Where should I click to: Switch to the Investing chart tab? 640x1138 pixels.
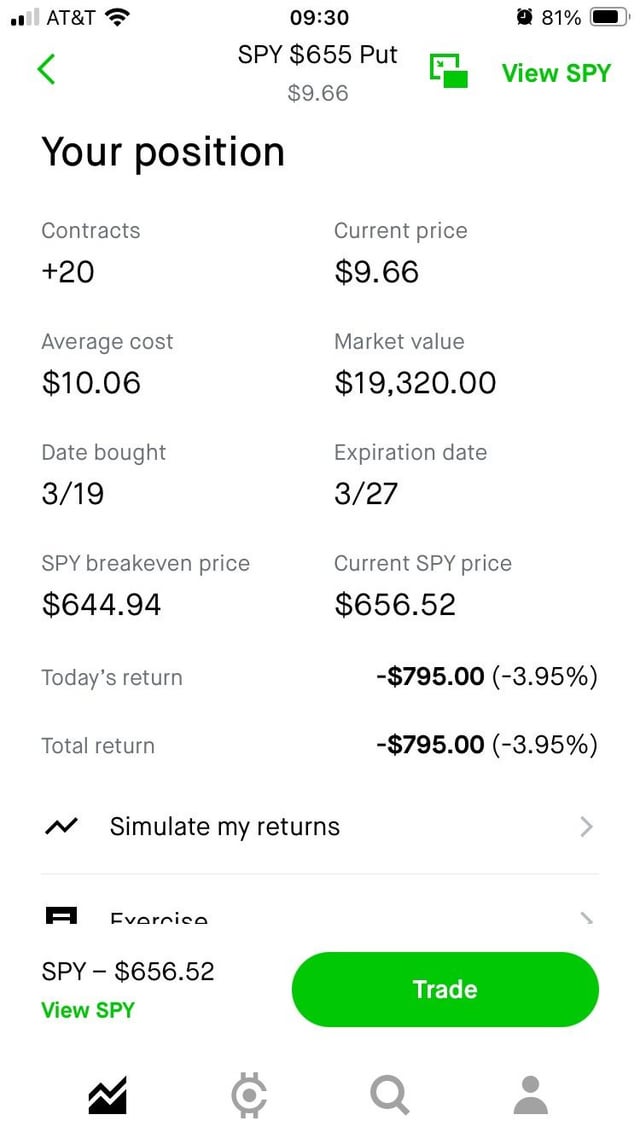pyautogui.click(x=107, y=1096)
